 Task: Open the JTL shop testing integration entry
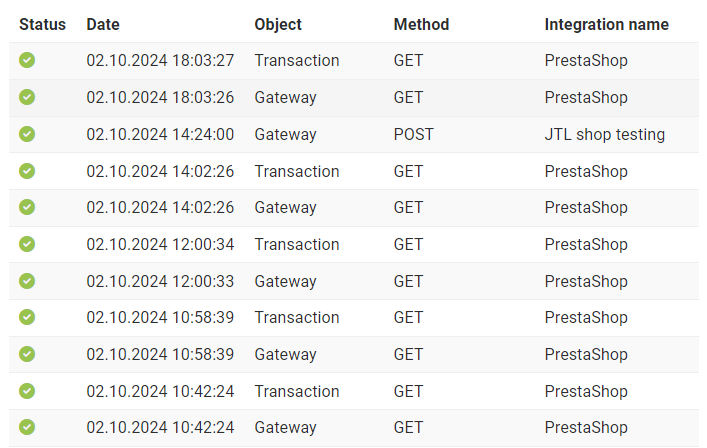[x=605, y=134]
